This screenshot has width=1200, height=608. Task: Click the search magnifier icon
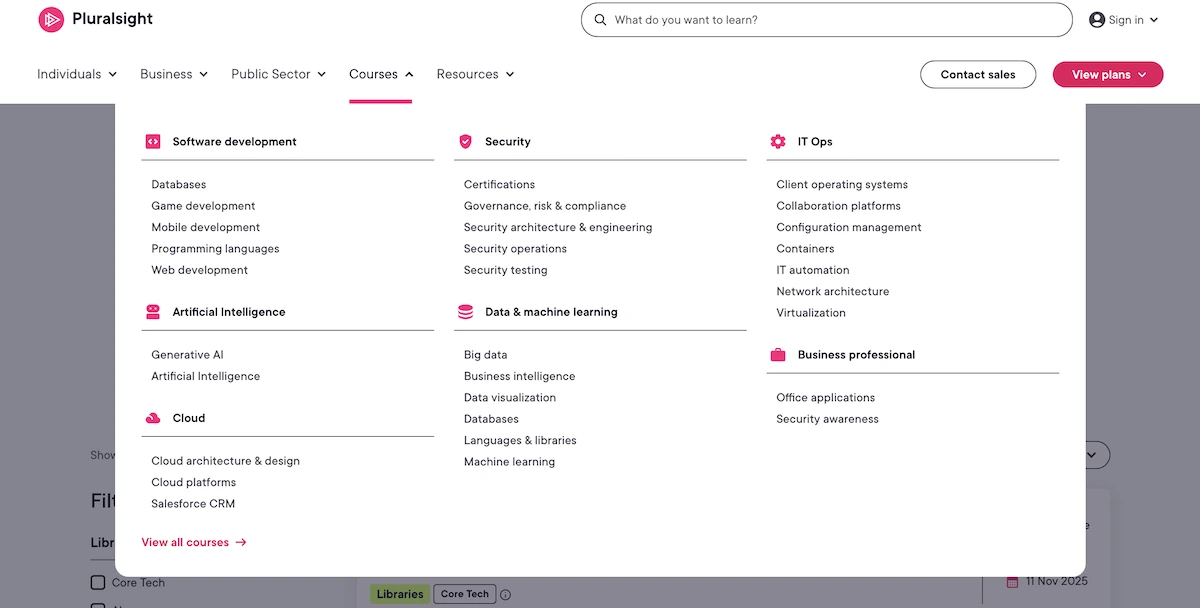point(600,19)
